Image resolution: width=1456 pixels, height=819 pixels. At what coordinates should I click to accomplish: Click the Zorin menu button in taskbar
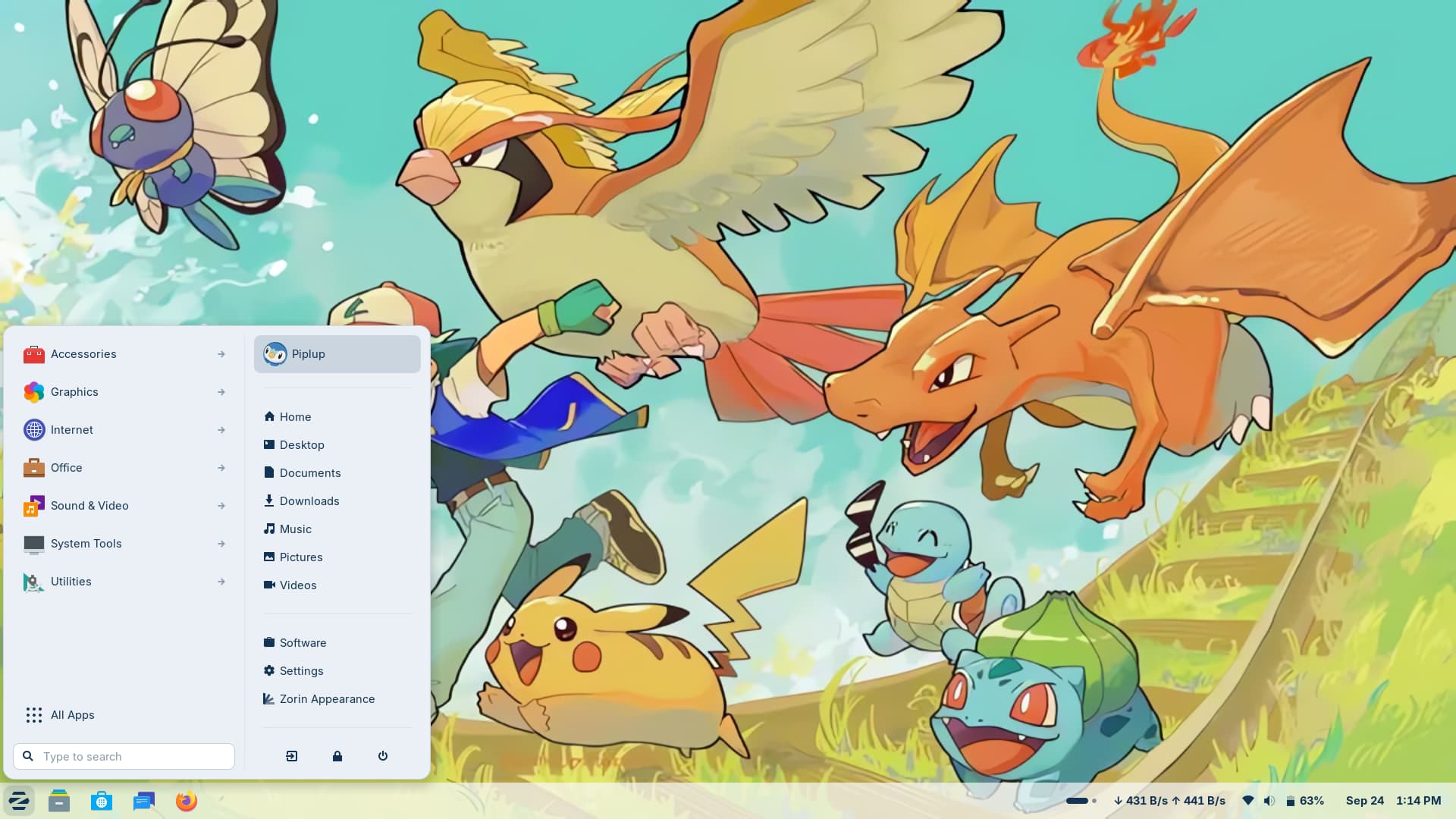[19, 801]
